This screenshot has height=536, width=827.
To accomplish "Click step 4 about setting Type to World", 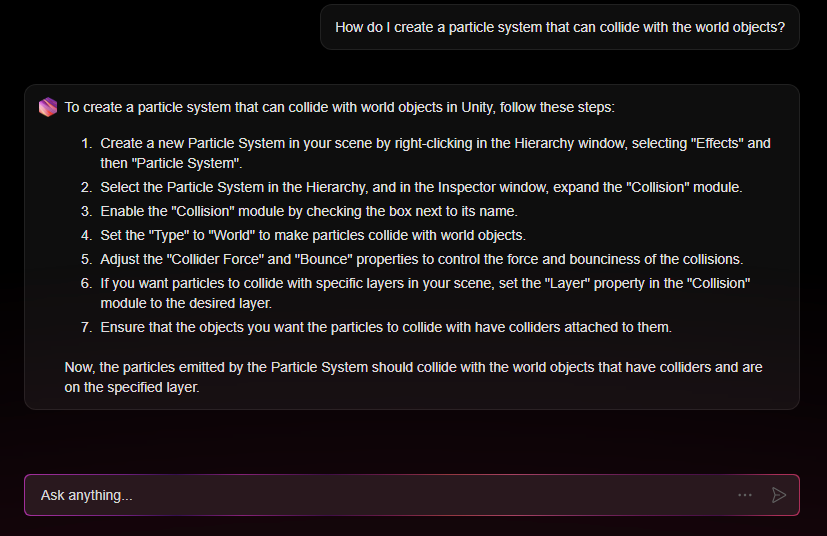I will pos(312,235).
